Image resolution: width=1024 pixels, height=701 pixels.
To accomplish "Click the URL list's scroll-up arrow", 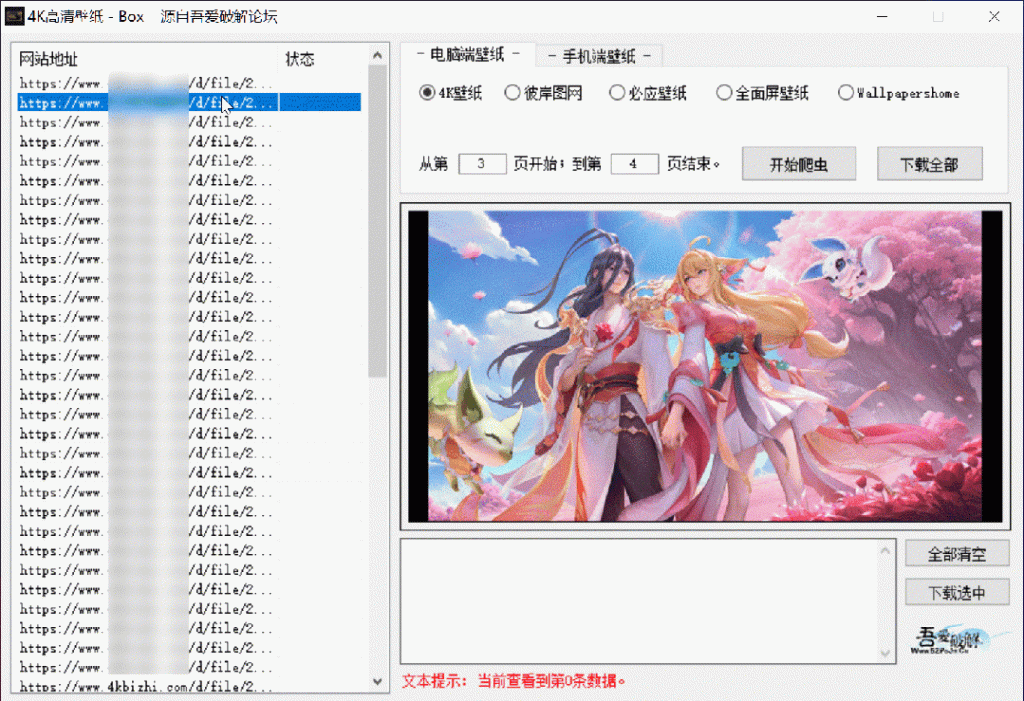I will tap(377, 56).
